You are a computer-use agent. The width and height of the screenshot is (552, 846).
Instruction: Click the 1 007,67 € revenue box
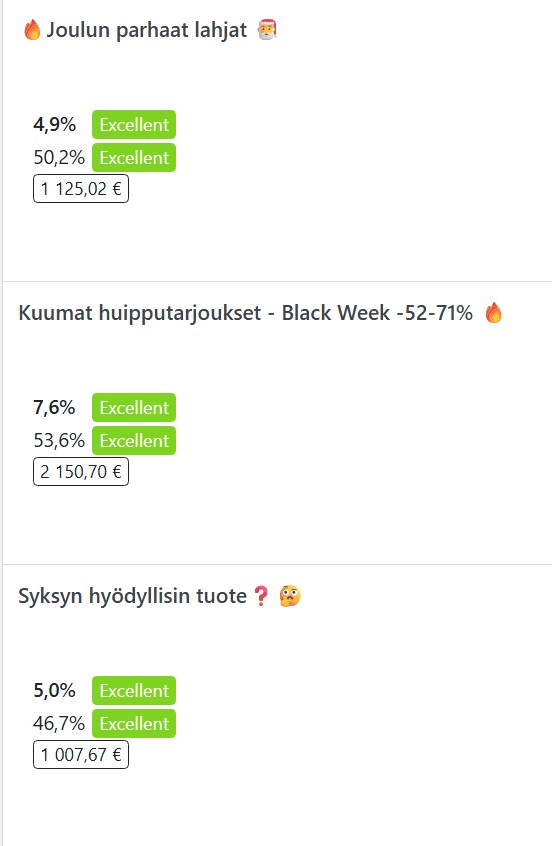(x=81, y=754)
